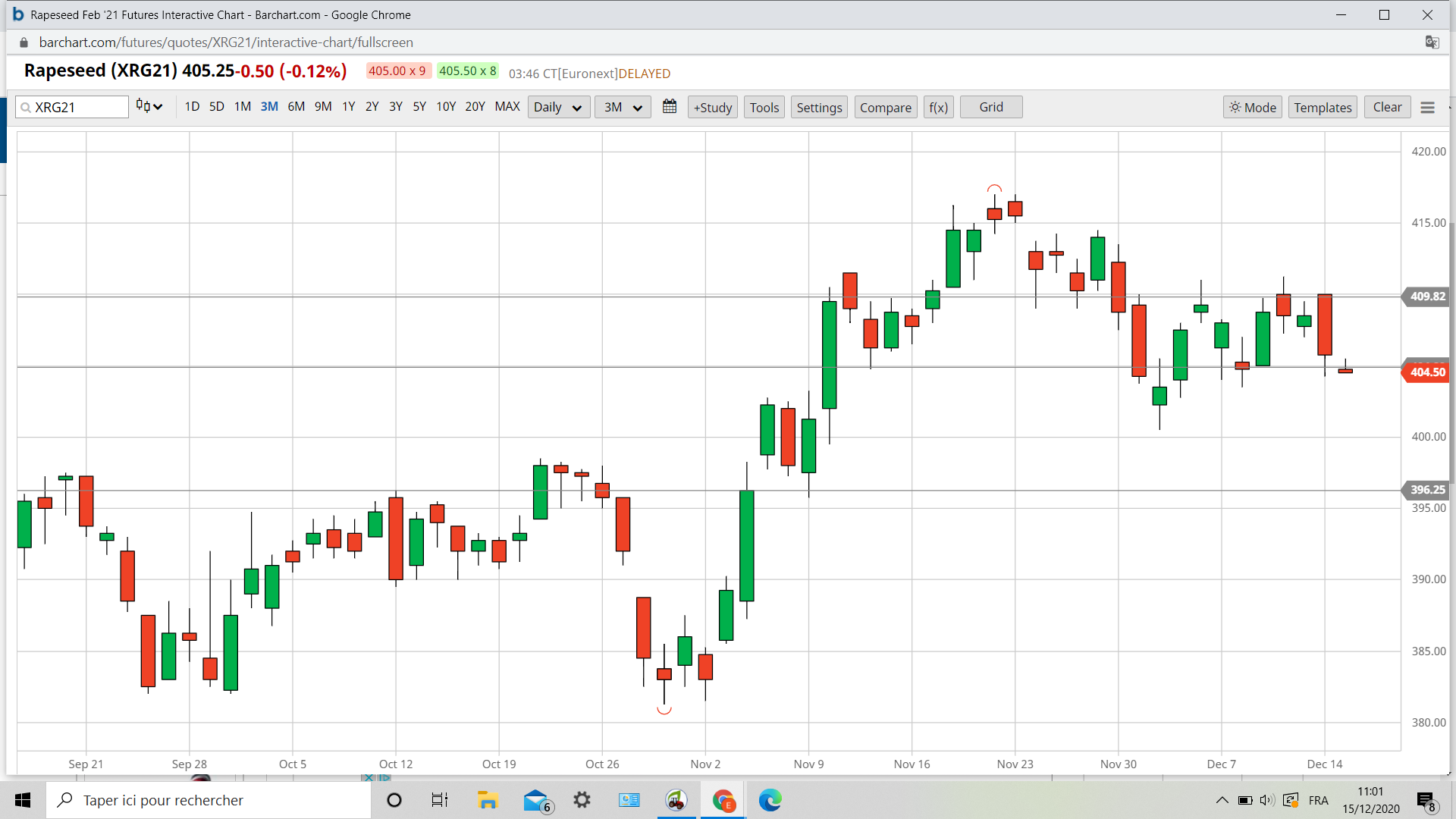
Task: Open File Explorer from the taskbar
Action: tap(487, 800)
